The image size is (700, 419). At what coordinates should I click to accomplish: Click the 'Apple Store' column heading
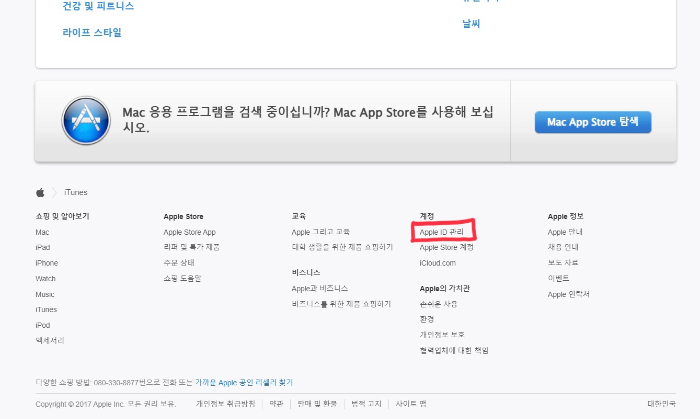[x=183, y=216]
